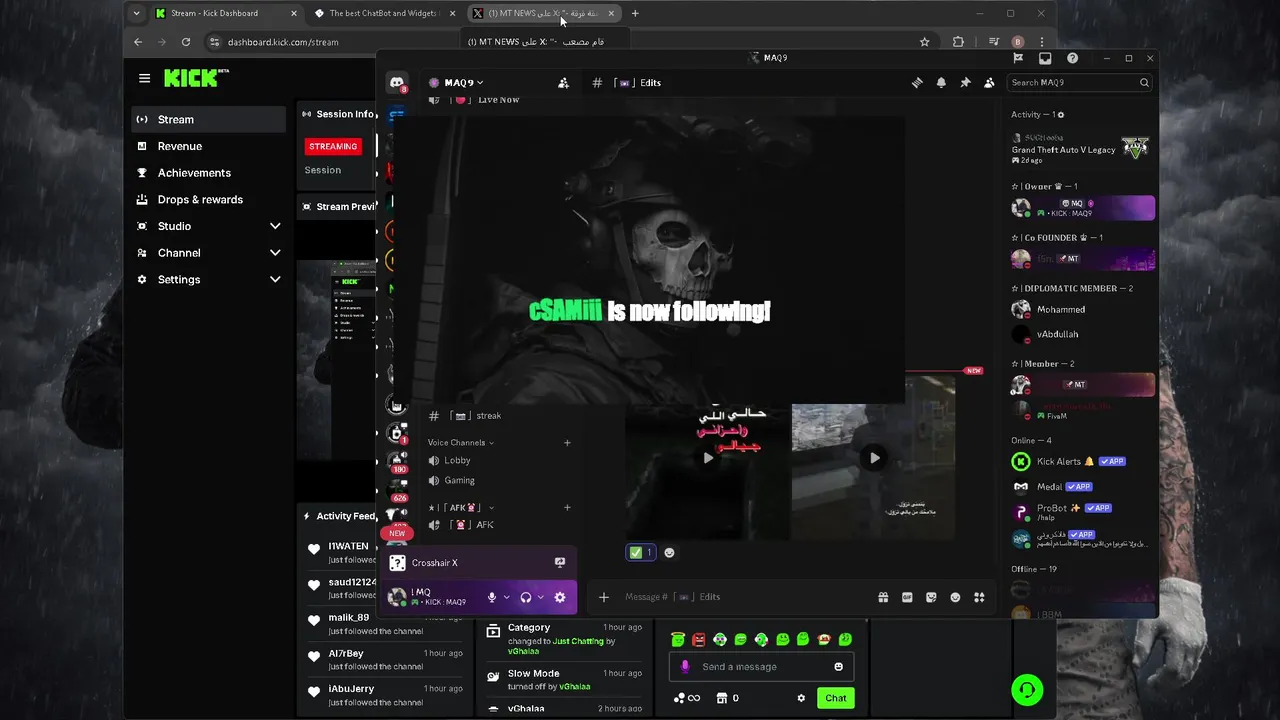Send message with Kick Chat button

pyautogui.click(x=836, y=698)
